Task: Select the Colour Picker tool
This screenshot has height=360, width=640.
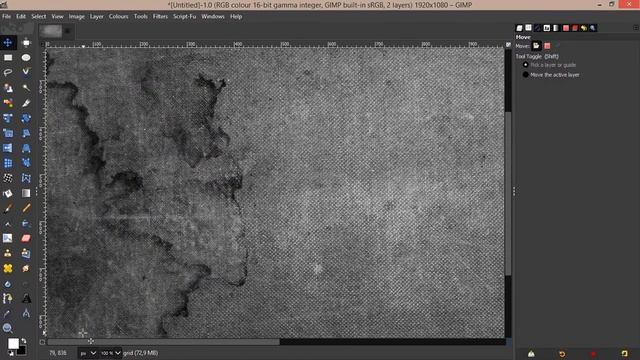Action: pyautogui.click(x=8, y=313)
